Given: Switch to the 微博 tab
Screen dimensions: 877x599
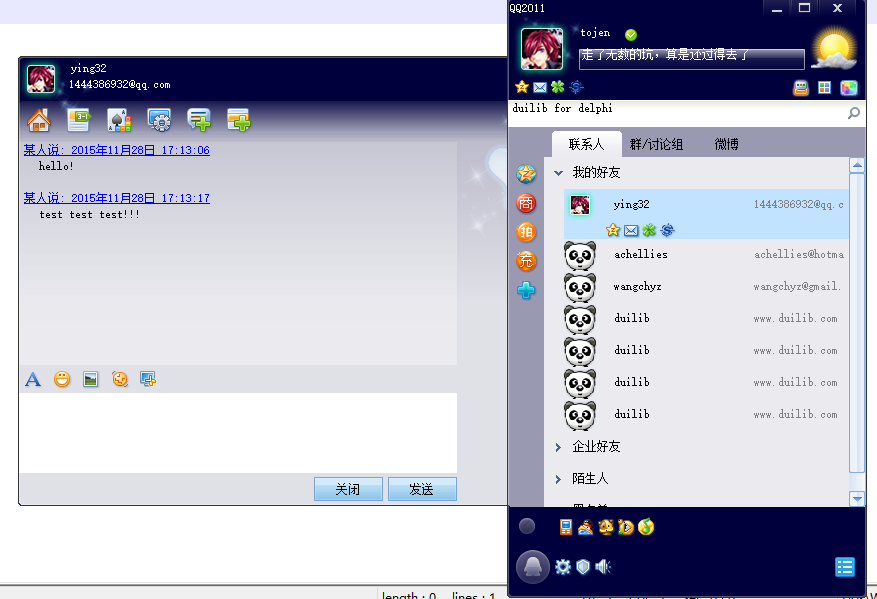Looking at the screenshot, I should point(727,144).
